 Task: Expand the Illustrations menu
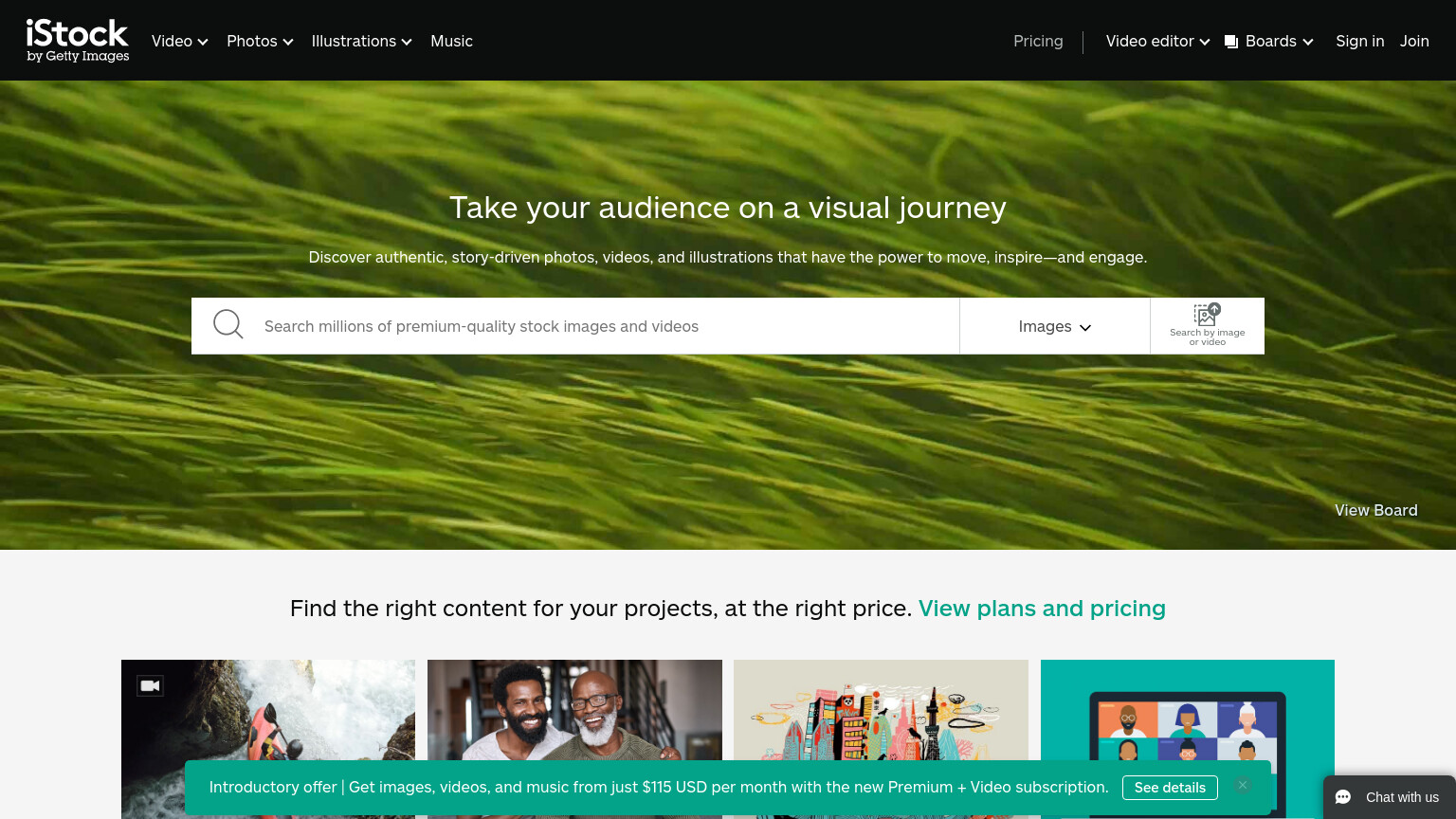[x=361, y=41]
